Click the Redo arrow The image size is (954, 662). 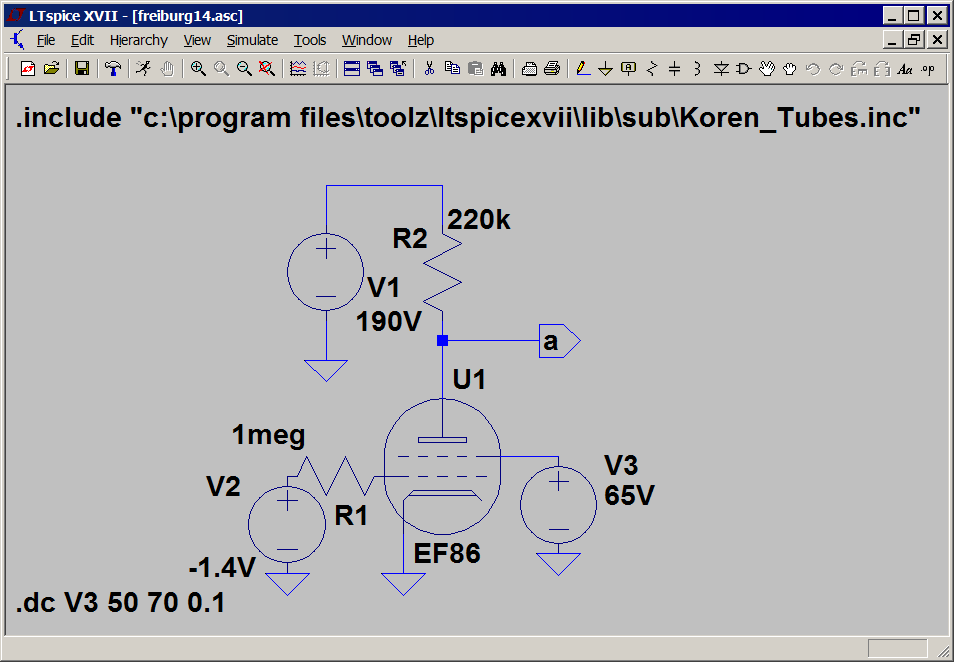click(836, 69)
